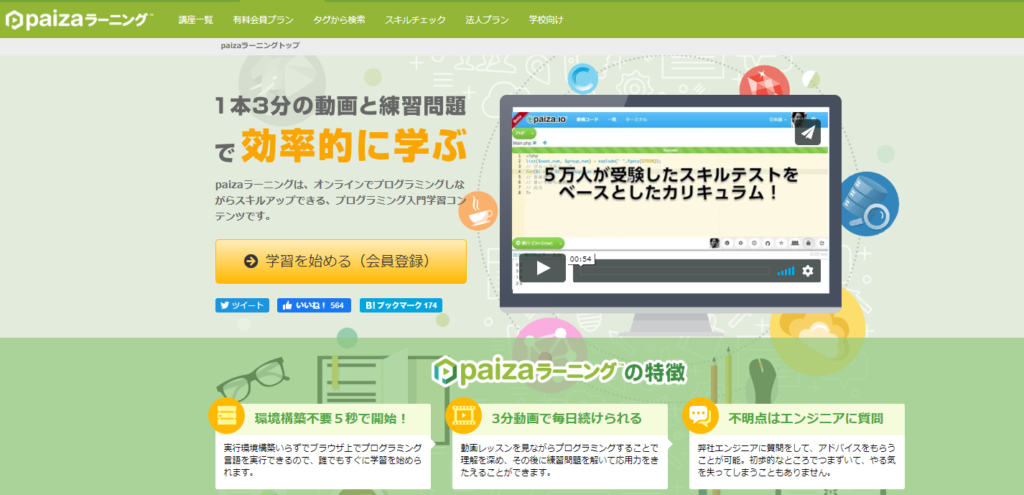This screenshot has height=495, width=1024.
Task: Like the page with いいね！ 564 button
Action: click(314, 306)
